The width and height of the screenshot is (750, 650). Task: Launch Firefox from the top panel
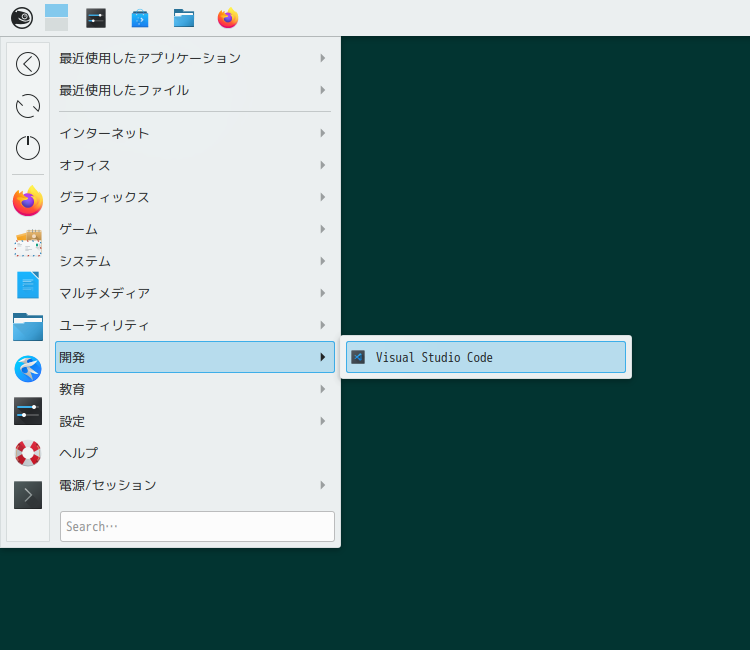[x=228, y=18]
